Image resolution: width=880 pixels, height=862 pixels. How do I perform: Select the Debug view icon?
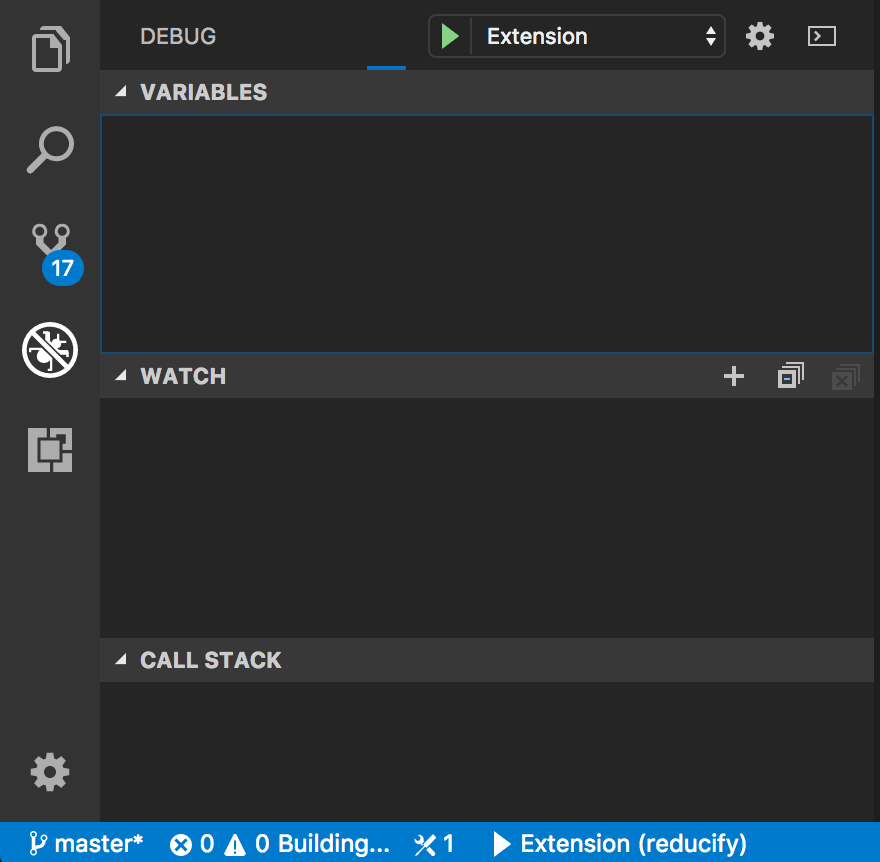coord(49,350)
